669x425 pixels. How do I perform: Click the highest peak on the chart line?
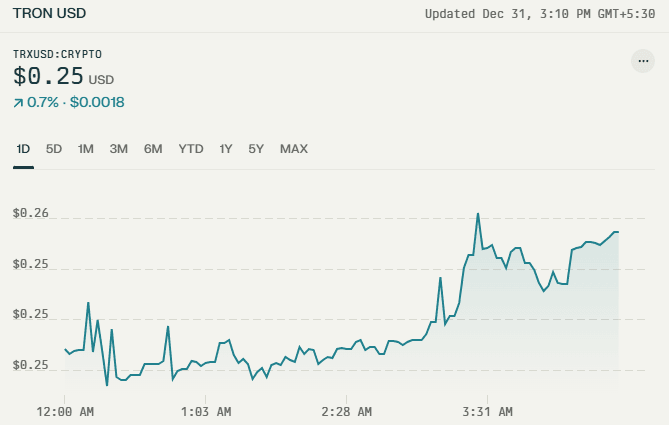click(478, 214)
